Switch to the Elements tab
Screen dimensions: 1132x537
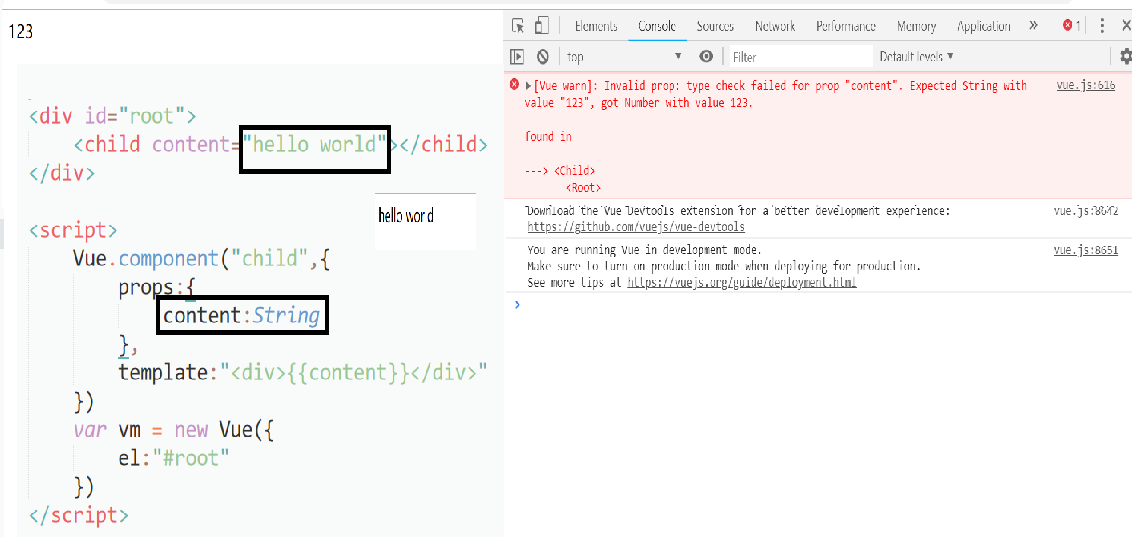point(596,26)
